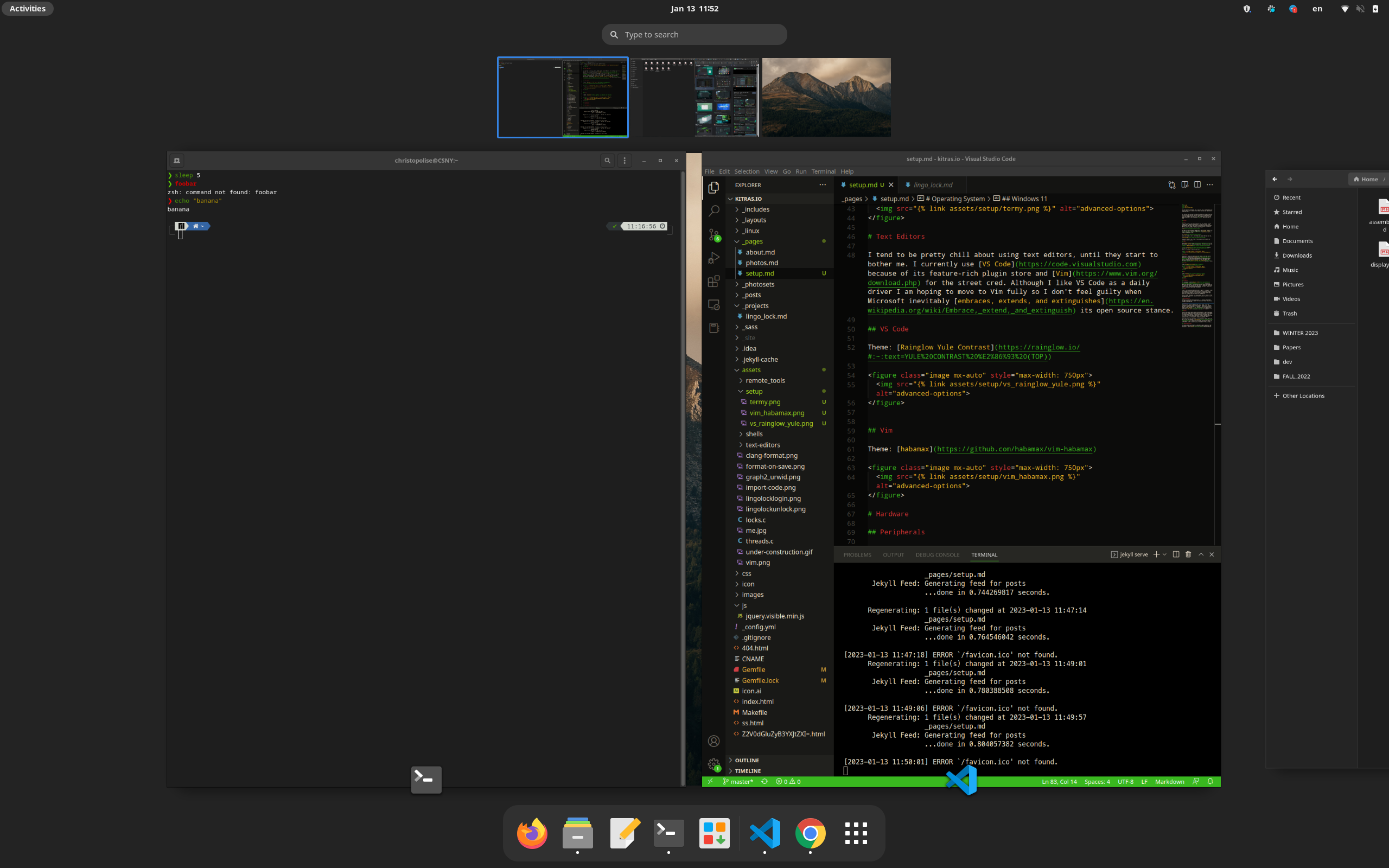Open Terminal menu in VS Code menu bar

(x=823, y=171)
